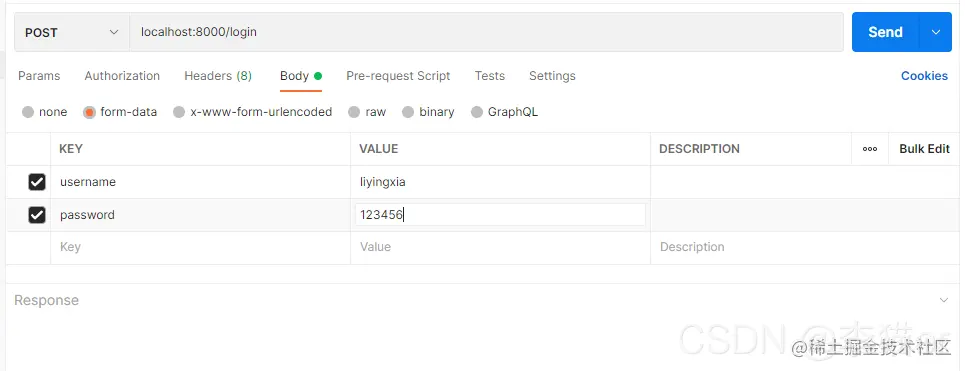
Task: Send the request with the Send button
Action: click(885, 32)
